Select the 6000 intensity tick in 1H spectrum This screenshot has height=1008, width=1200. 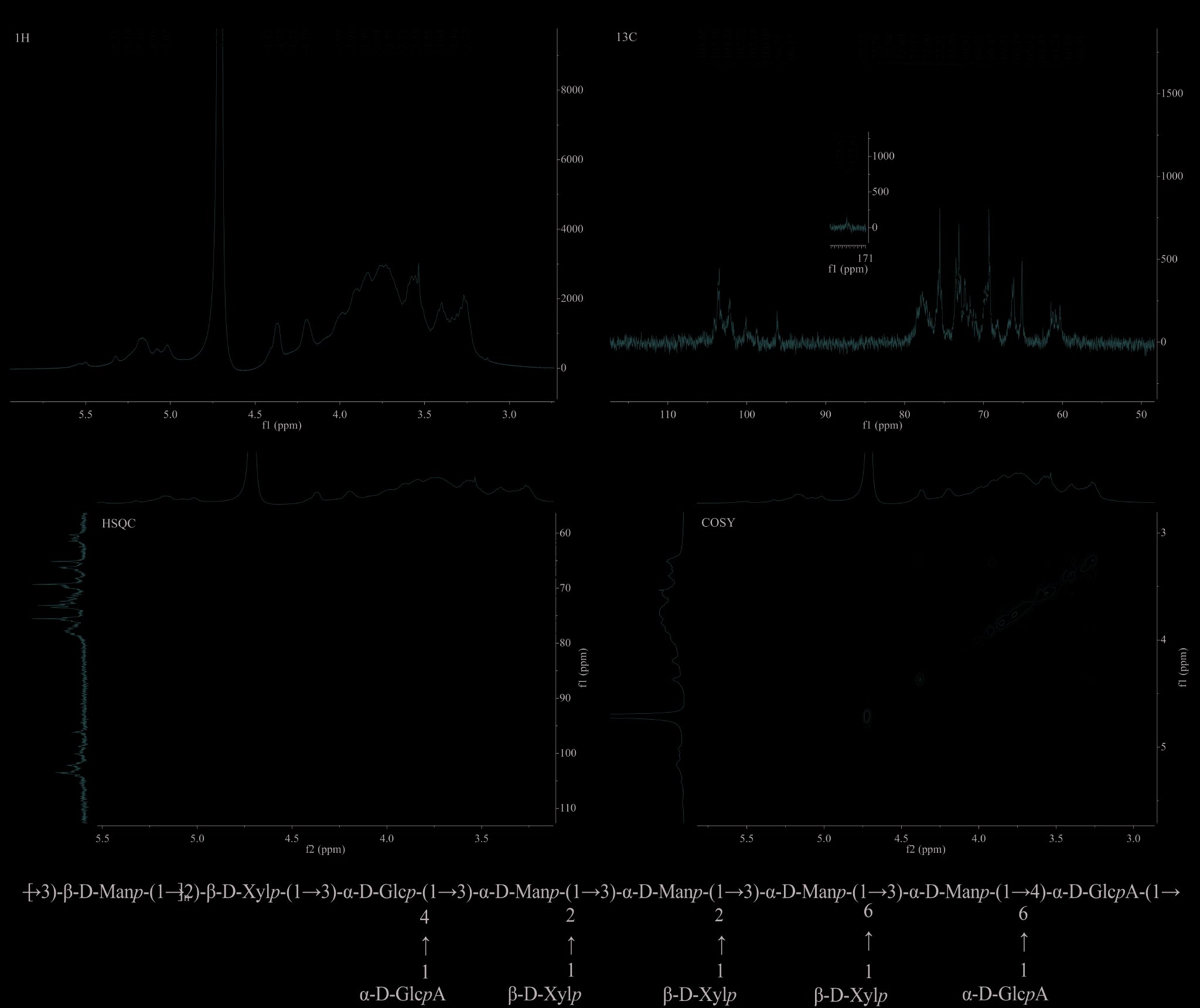point(571,159)
